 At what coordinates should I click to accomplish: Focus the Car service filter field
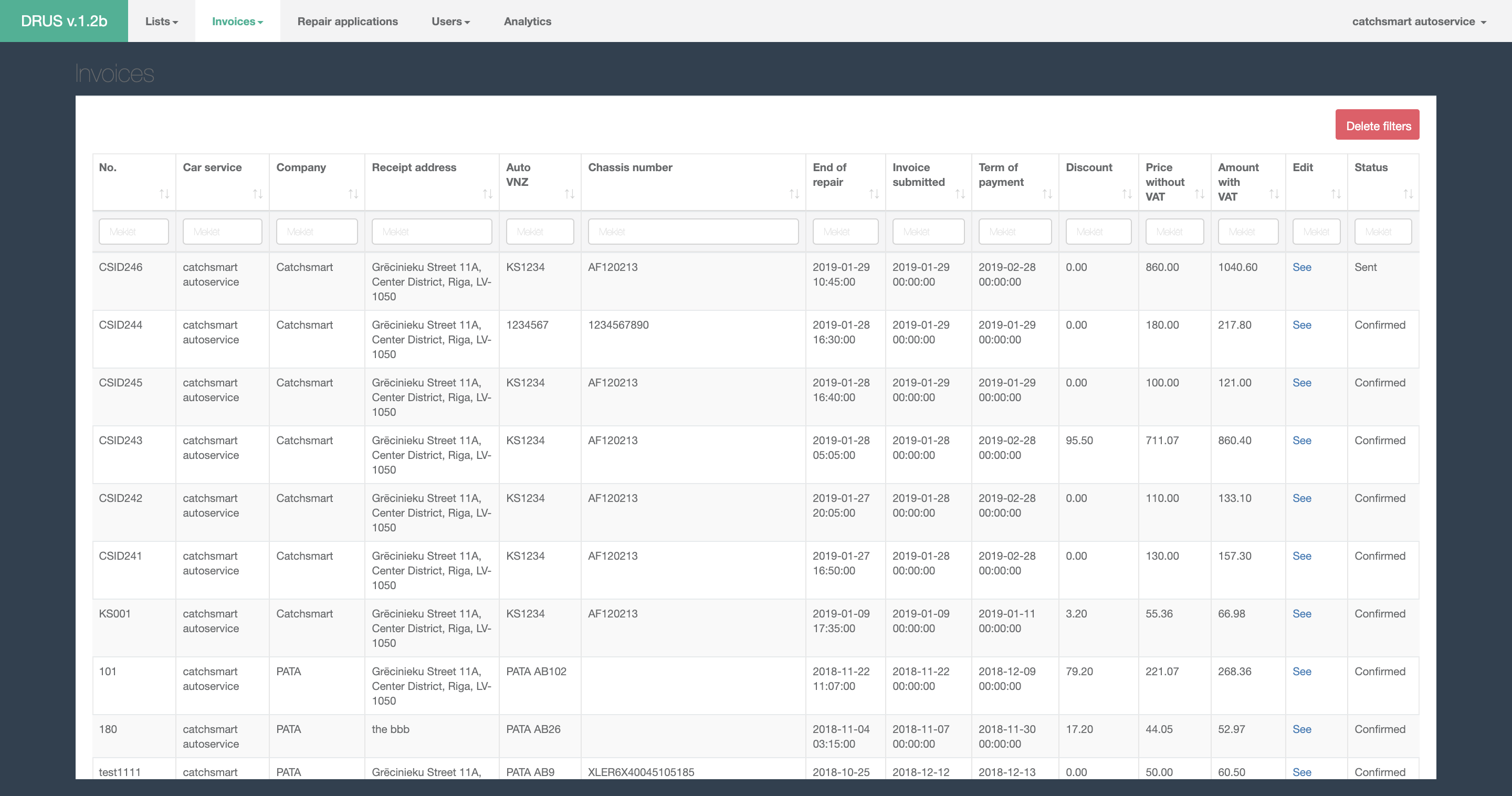pos(223,231)
